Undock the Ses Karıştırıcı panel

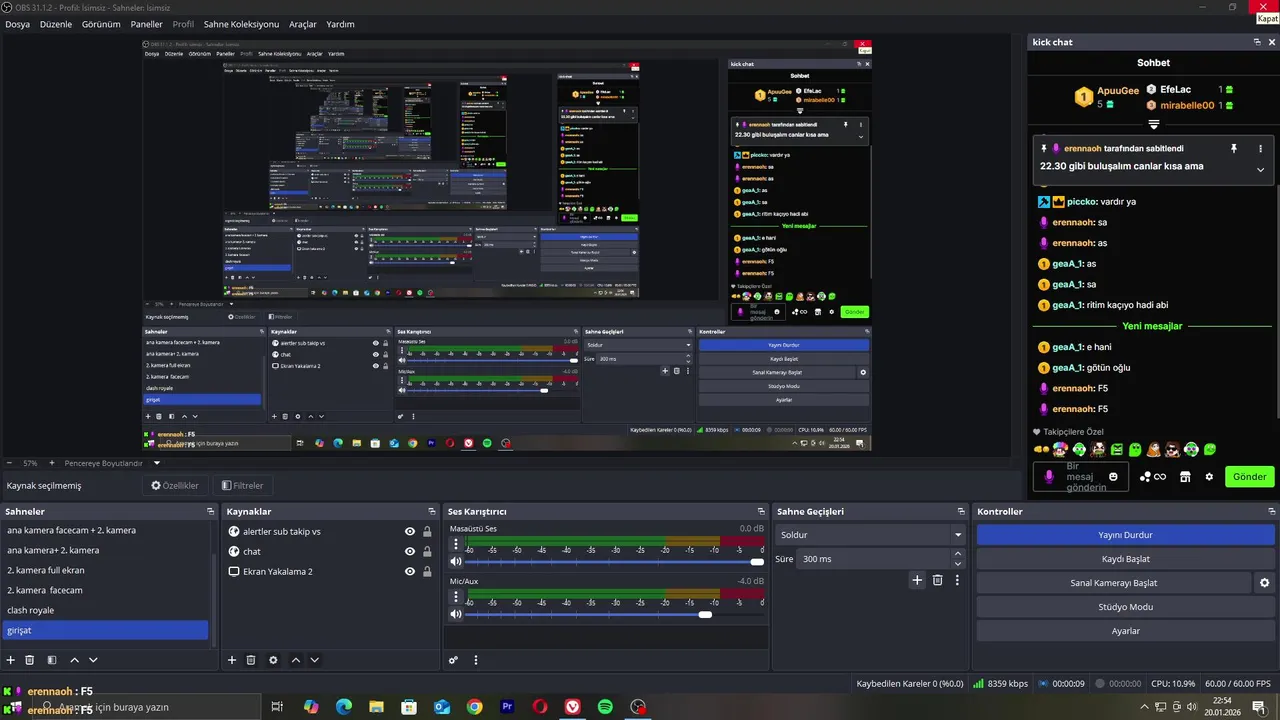[x=762, y=511]
